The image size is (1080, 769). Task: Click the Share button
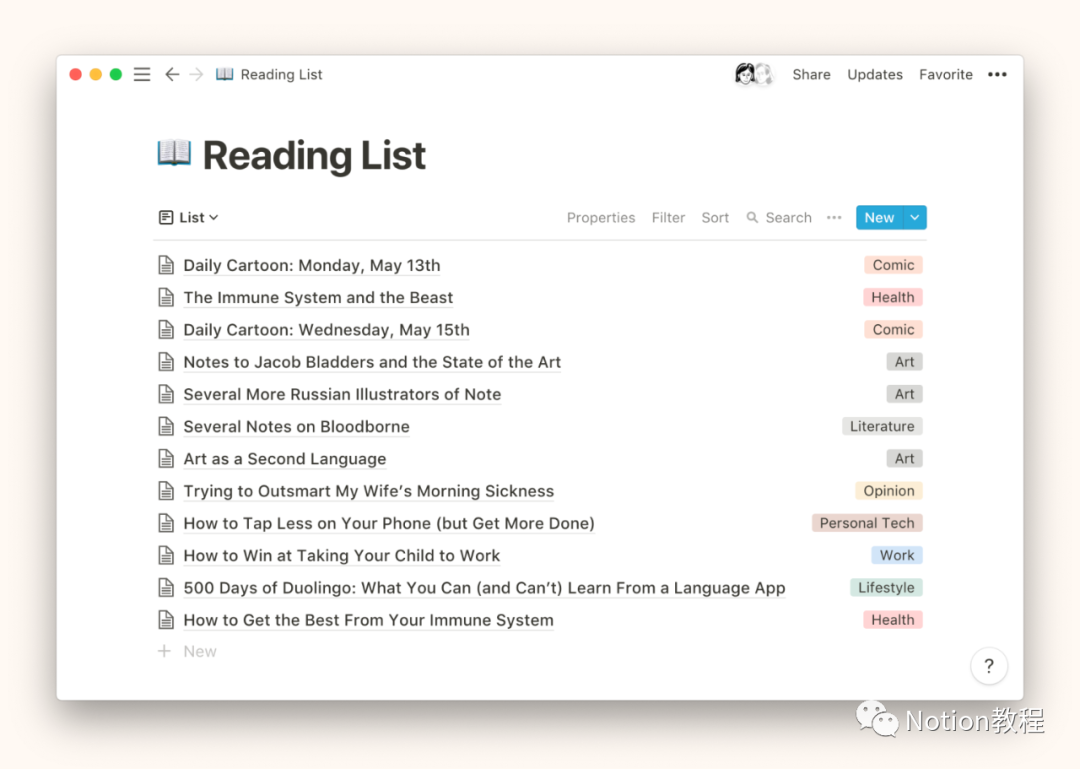click(811, 75)
